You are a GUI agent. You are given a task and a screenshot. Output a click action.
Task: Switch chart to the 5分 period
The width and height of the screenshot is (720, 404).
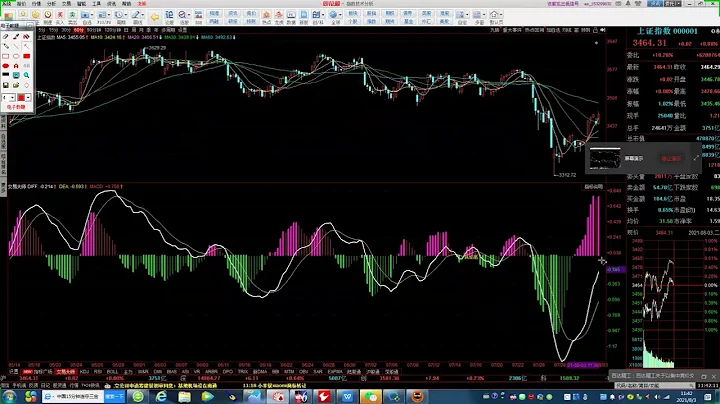point(41,30)
